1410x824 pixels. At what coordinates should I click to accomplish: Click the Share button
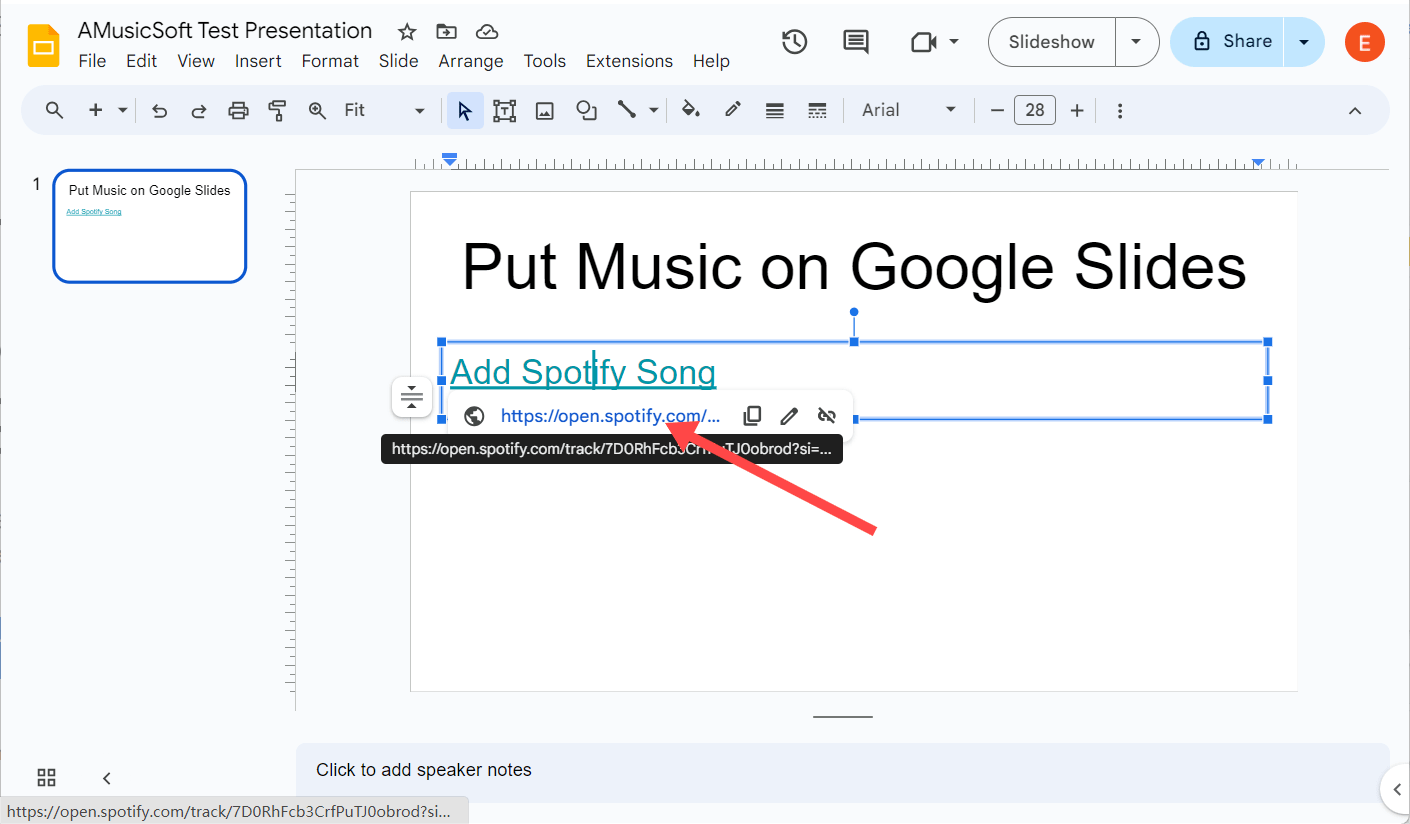click(x=1227, y=42)
